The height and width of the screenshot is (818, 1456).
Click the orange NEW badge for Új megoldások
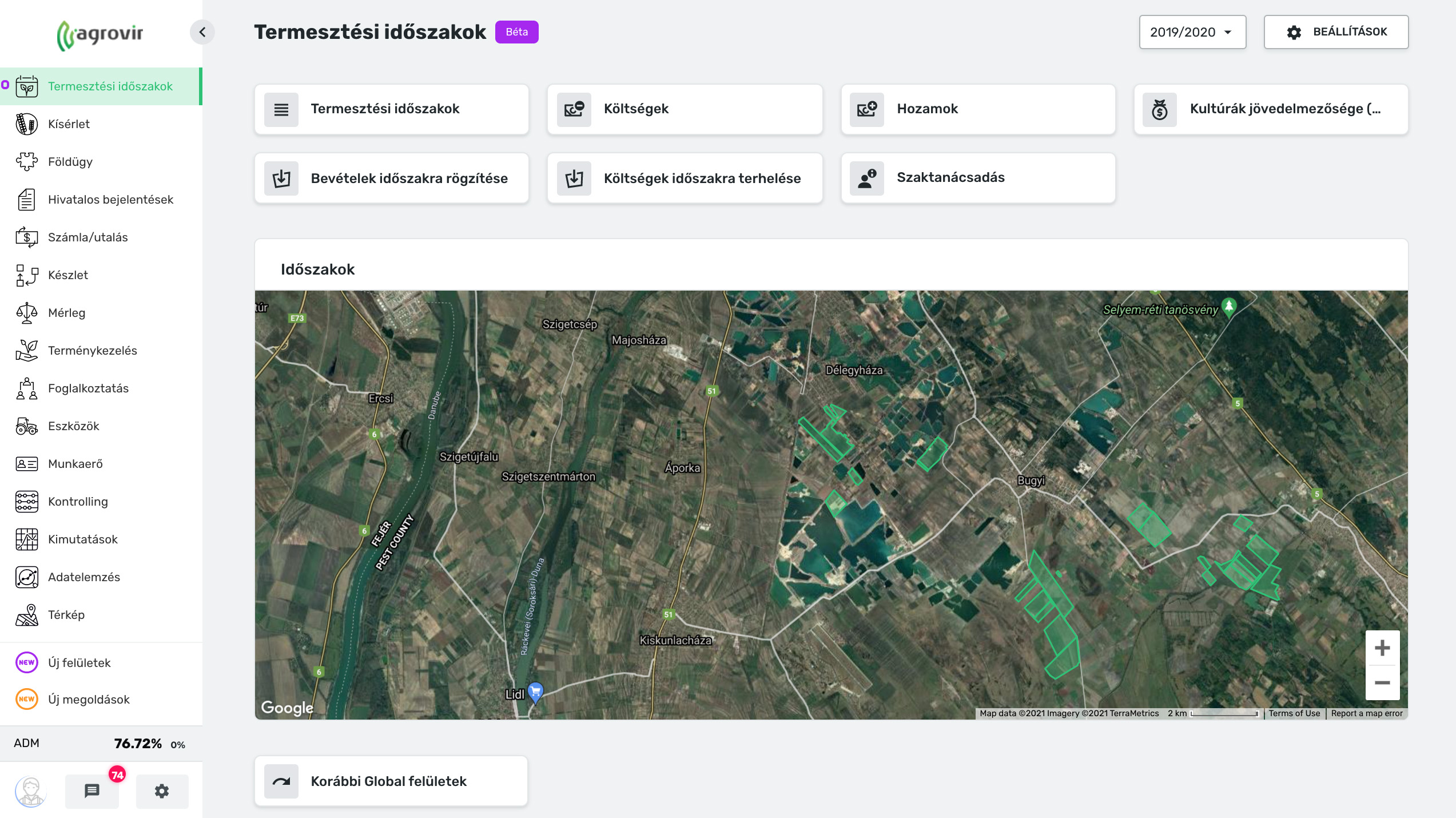point(27,699)
